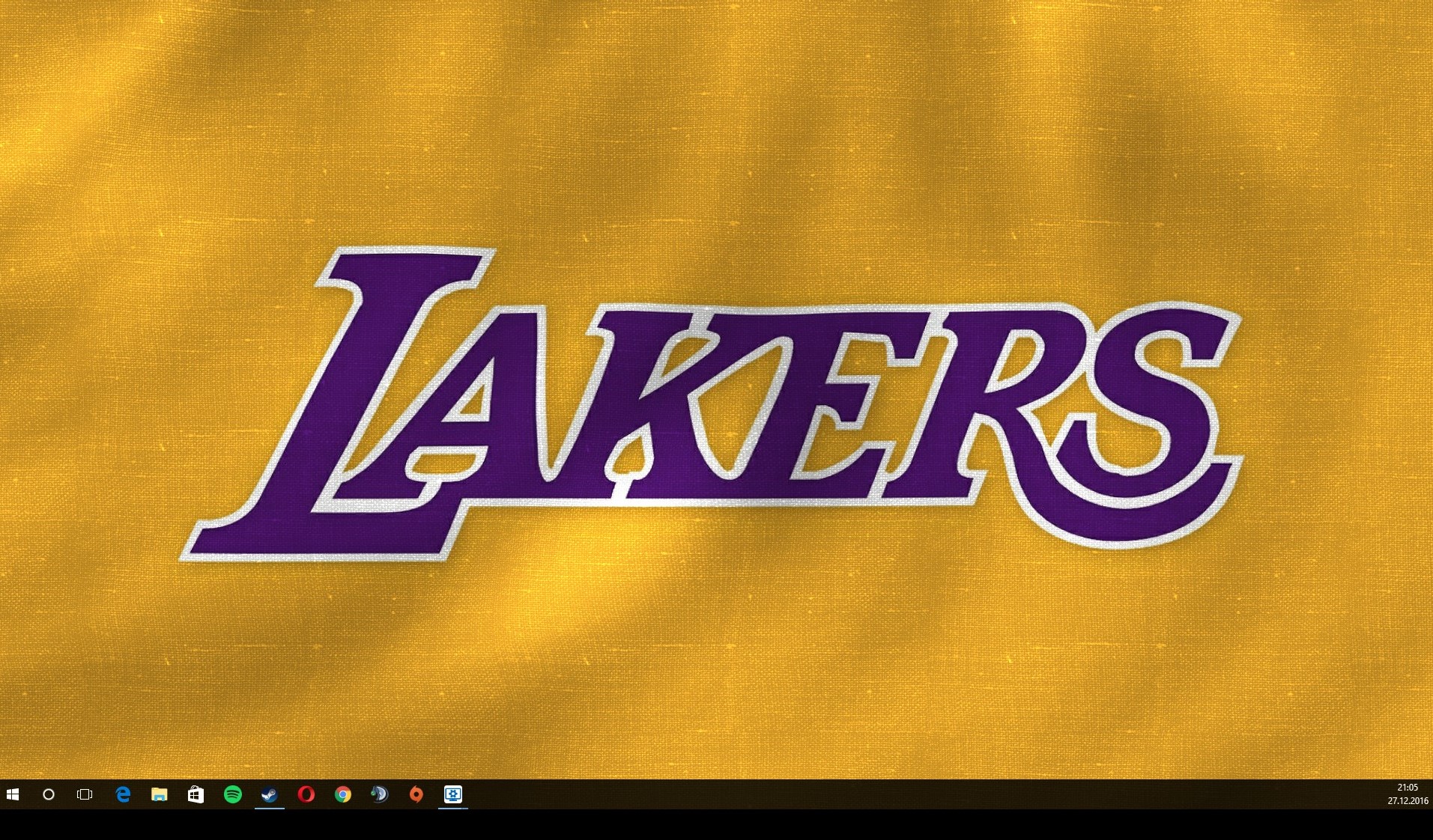The image size is (1433, 840).
Task: Launch the Opera browser
Action: pyautogui.click(x=306, y=794)
